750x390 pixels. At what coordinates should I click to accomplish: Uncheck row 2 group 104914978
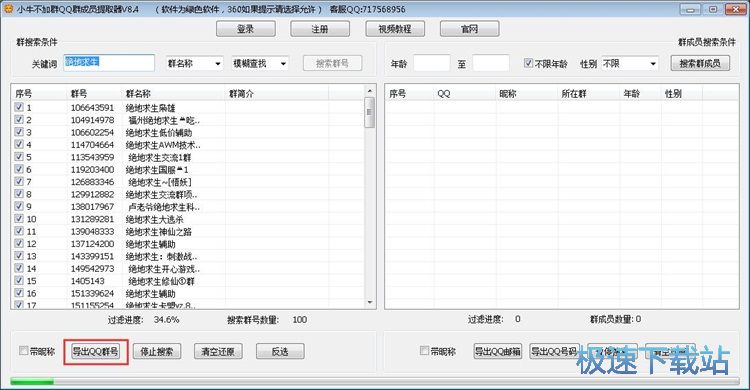point(19,120)
